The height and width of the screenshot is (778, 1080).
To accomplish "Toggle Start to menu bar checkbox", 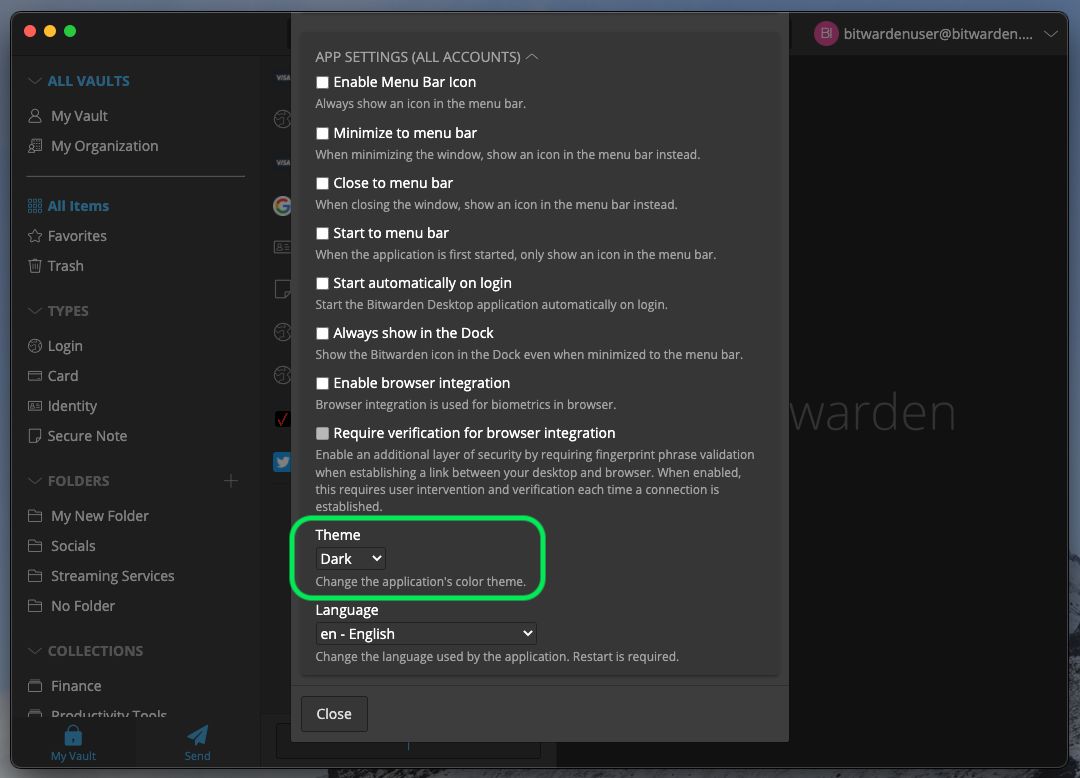I will coord(322,233).
